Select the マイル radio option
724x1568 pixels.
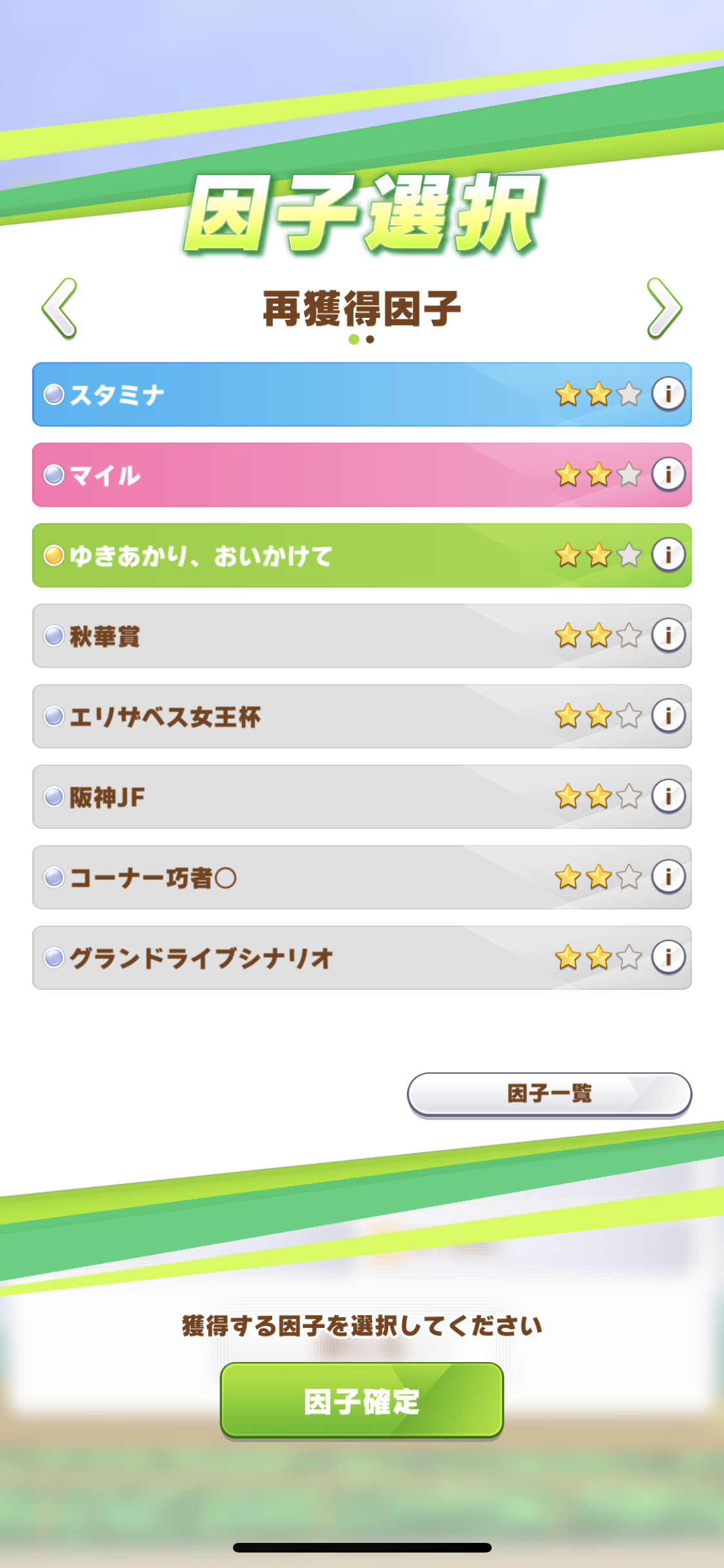[x=54, y=475]
